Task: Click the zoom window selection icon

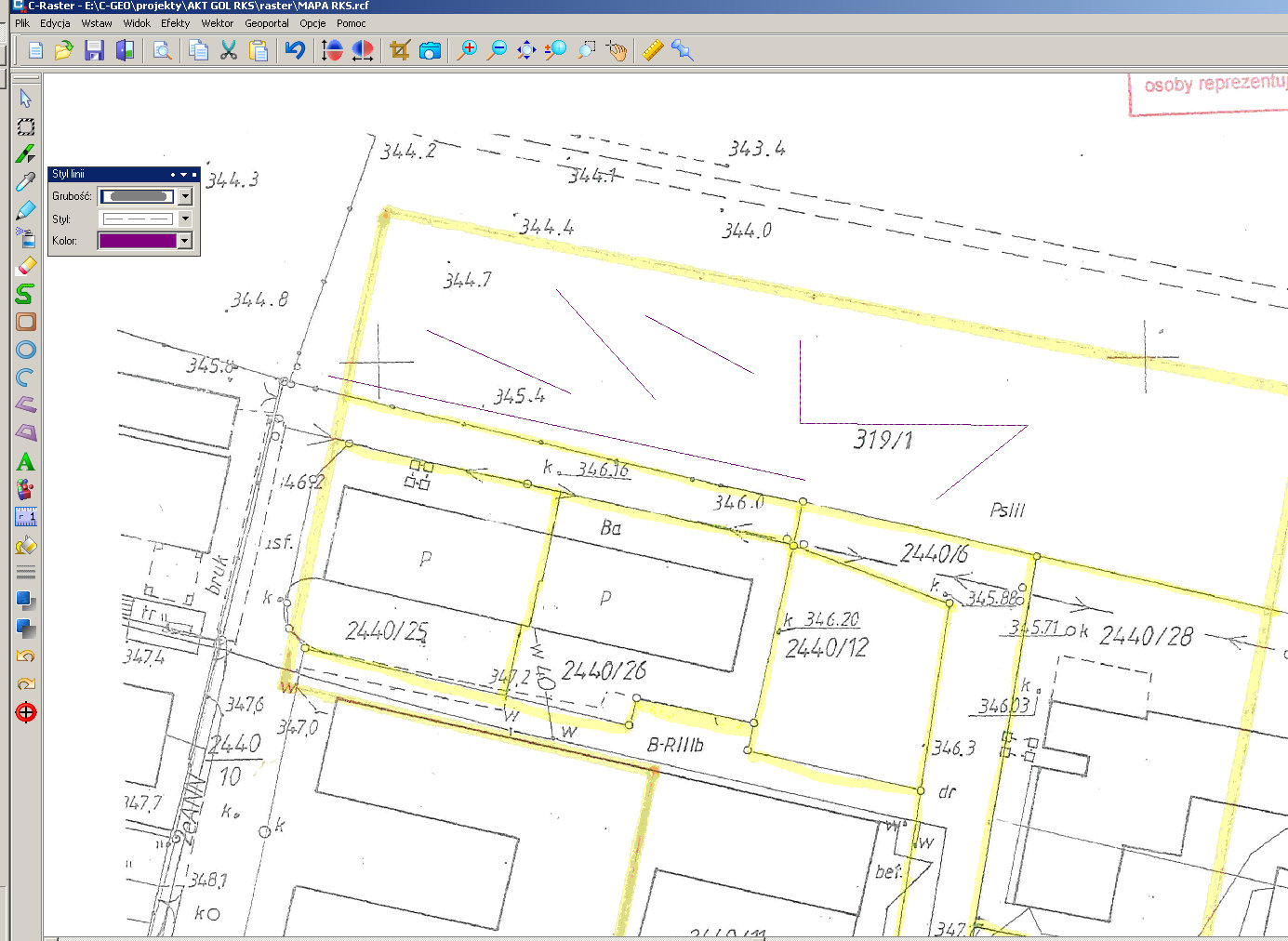Action: (x=586, y=50)
